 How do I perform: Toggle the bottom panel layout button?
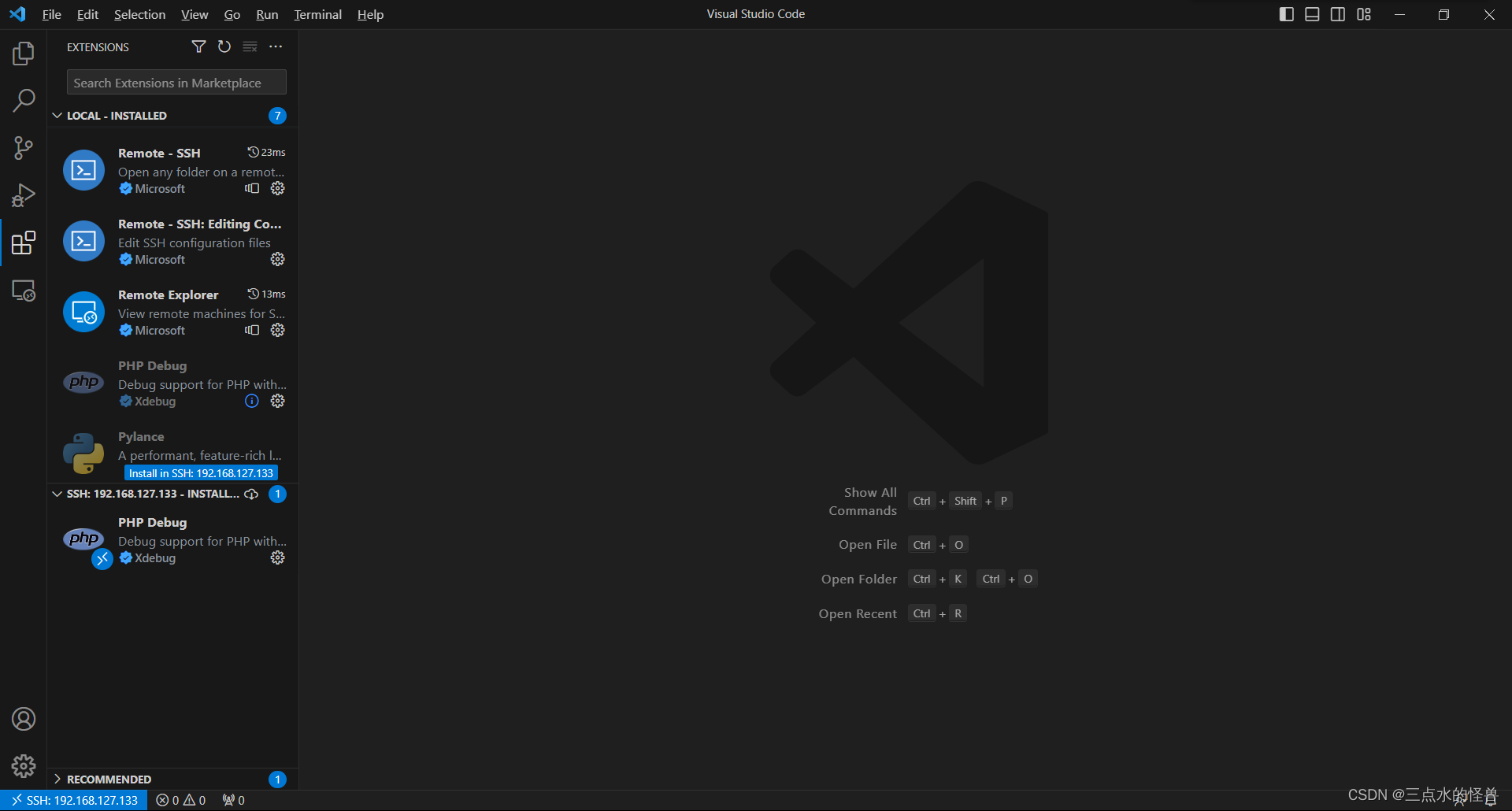(1312, 14)
